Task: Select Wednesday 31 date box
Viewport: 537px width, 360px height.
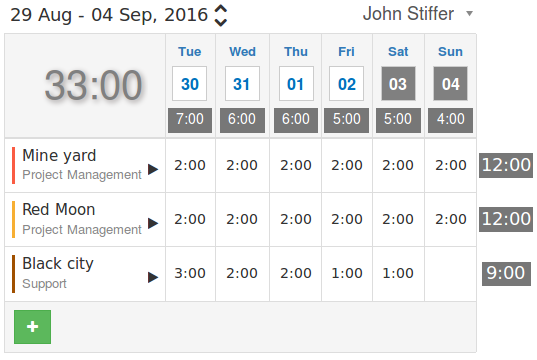Action: 242,84
